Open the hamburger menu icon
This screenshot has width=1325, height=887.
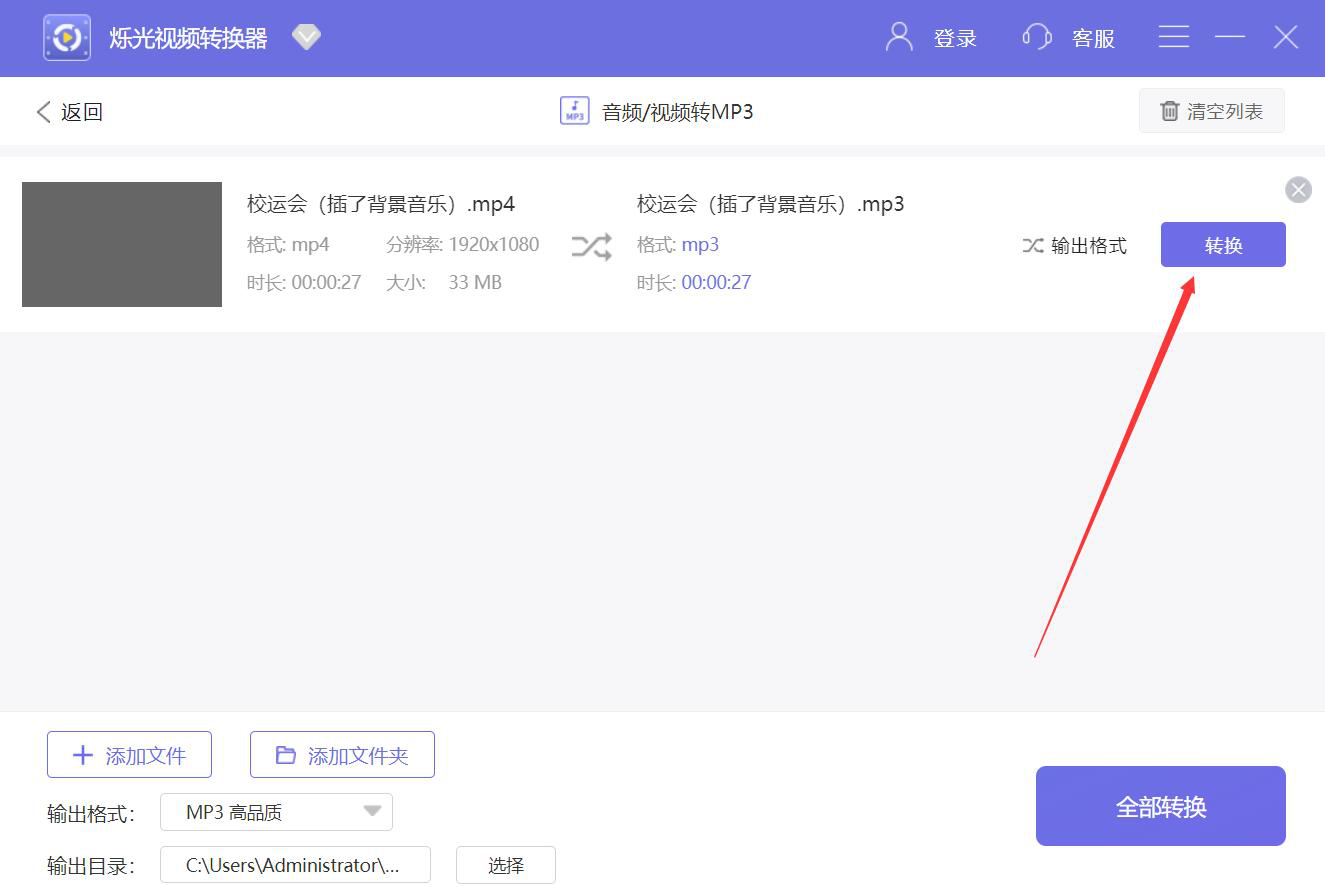click(1174, 37)
